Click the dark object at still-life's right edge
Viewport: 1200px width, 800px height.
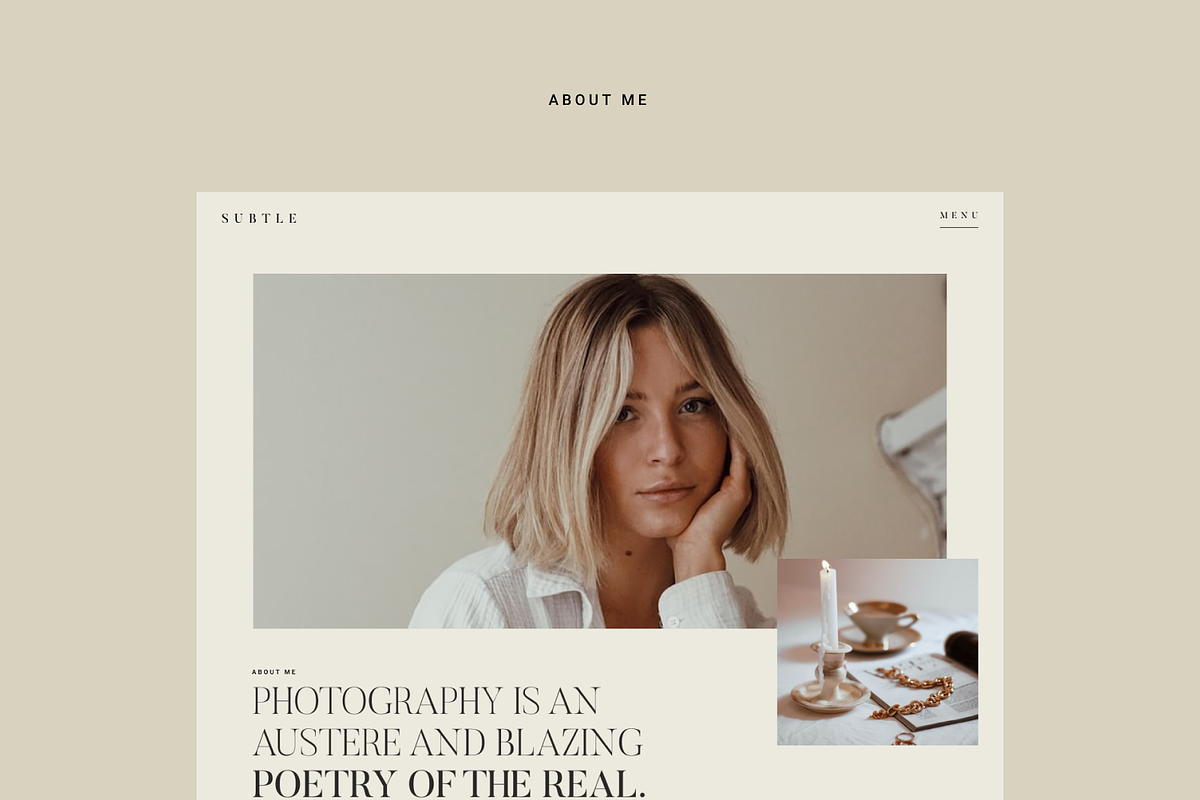[x=962, y=651]
